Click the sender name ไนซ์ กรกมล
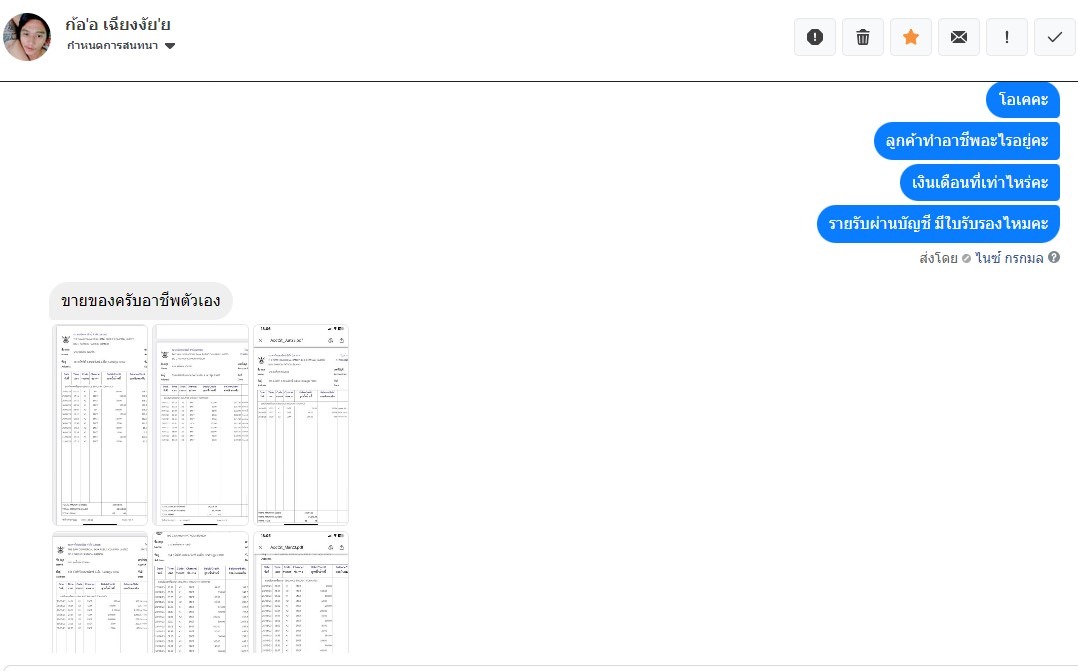 [1009, 258]
